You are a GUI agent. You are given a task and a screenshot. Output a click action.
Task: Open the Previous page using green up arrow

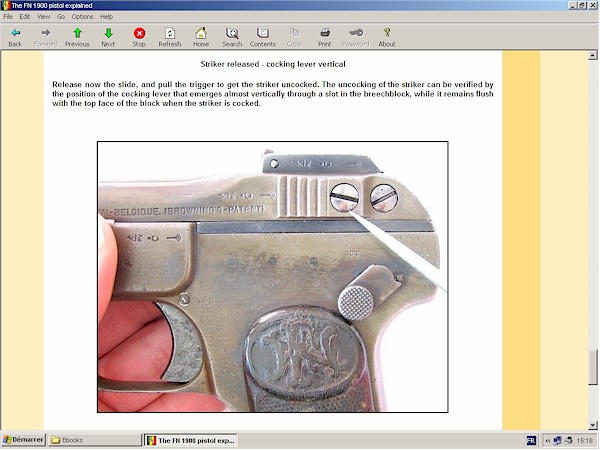click(x=77, y=37)
